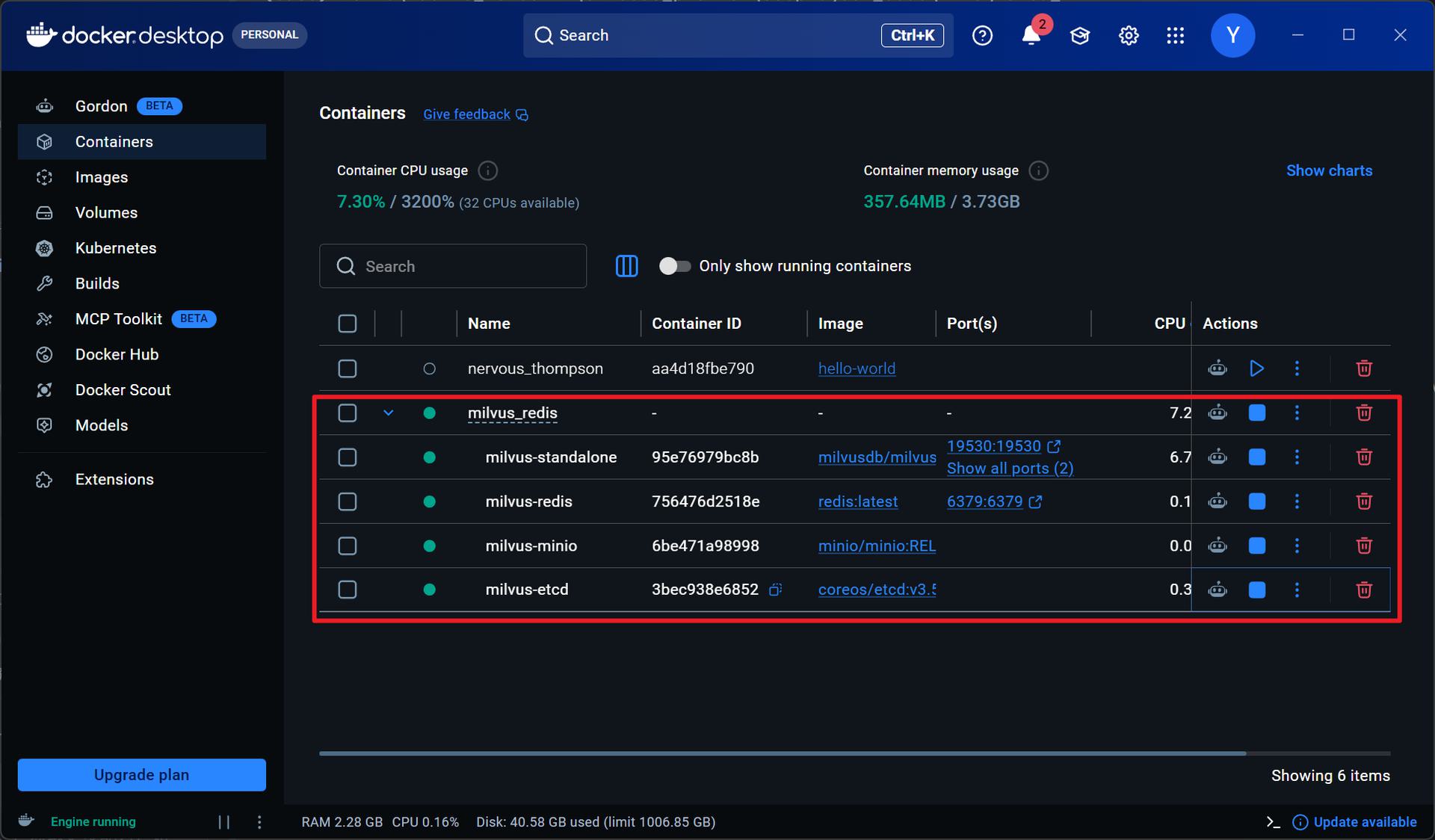This screenshot has width=1435, height=840.
Task: Open Builds section
Action: 142,283
